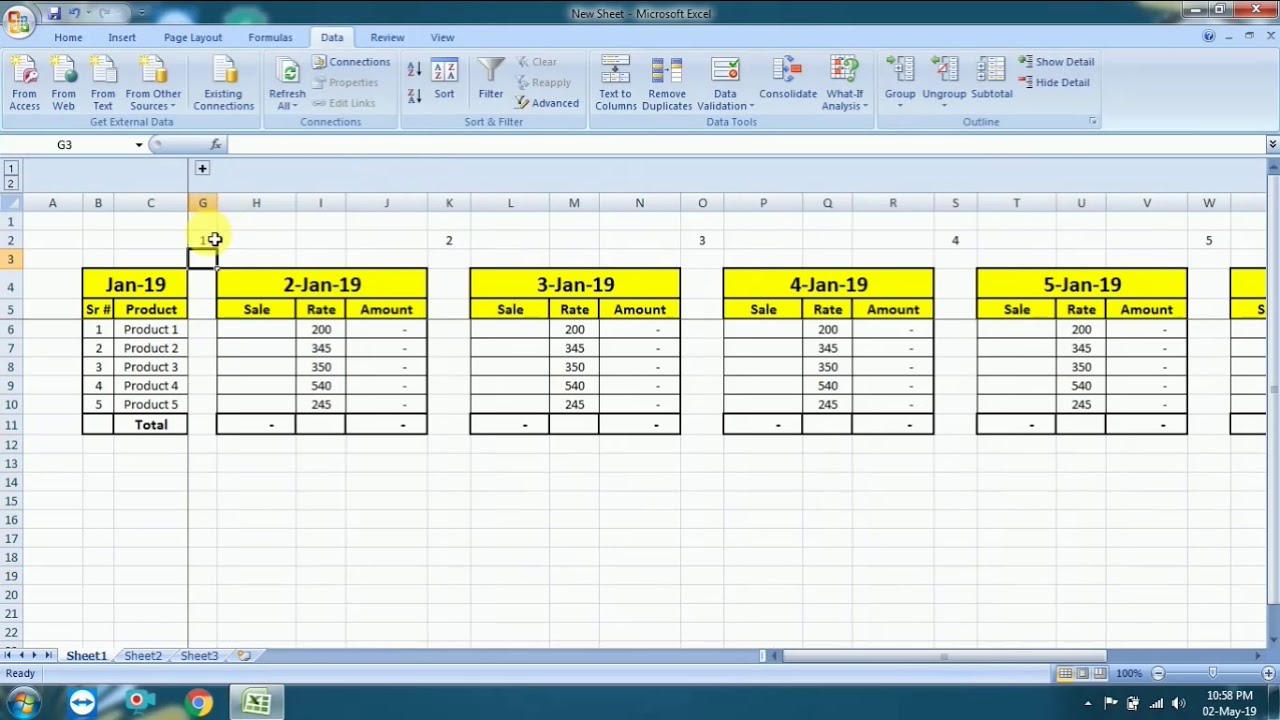The width and height of the screenshot is (1280, 720).
Task: Open the Review tab
Action: tap(387, 37)
